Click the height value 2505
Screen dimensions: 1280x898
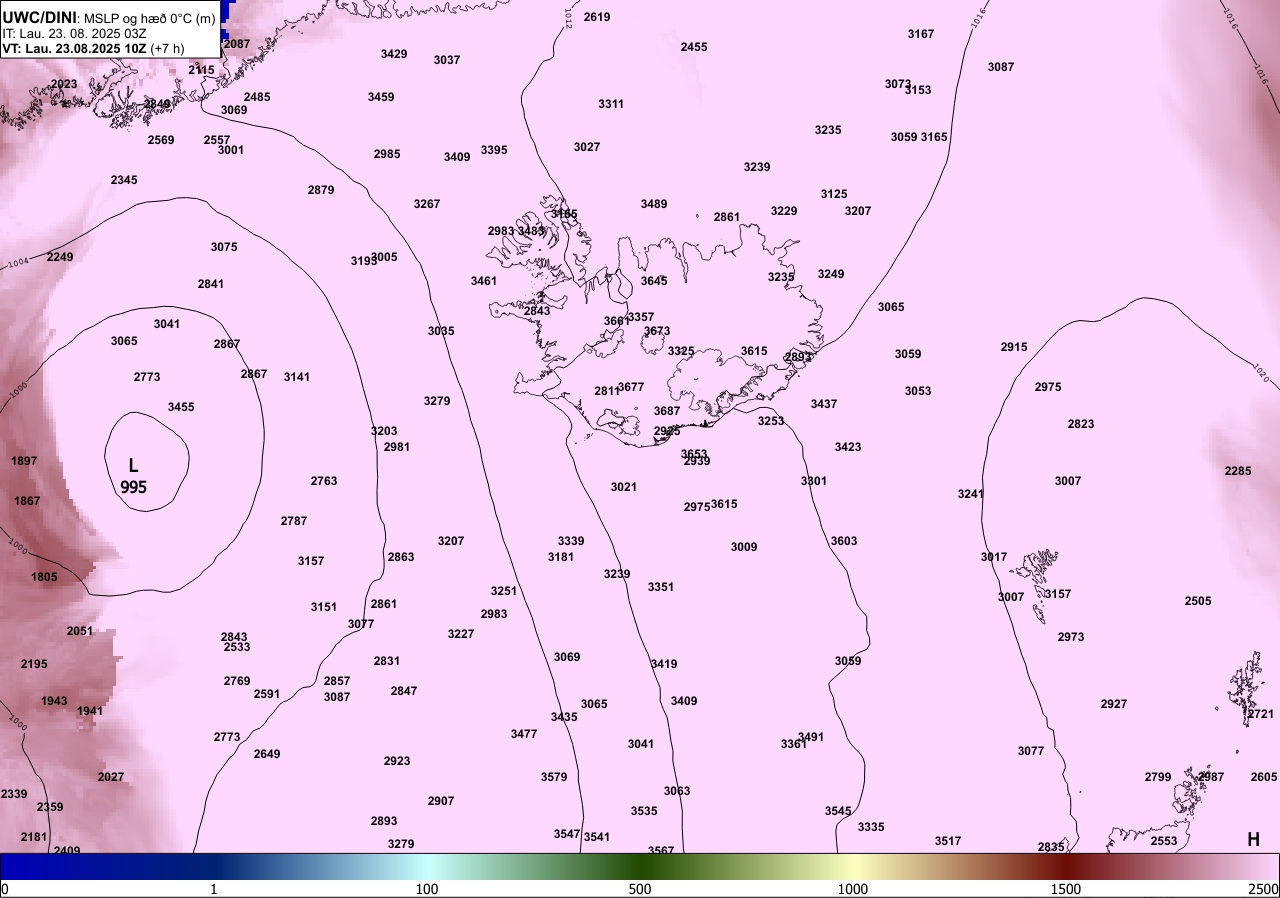1198,601
